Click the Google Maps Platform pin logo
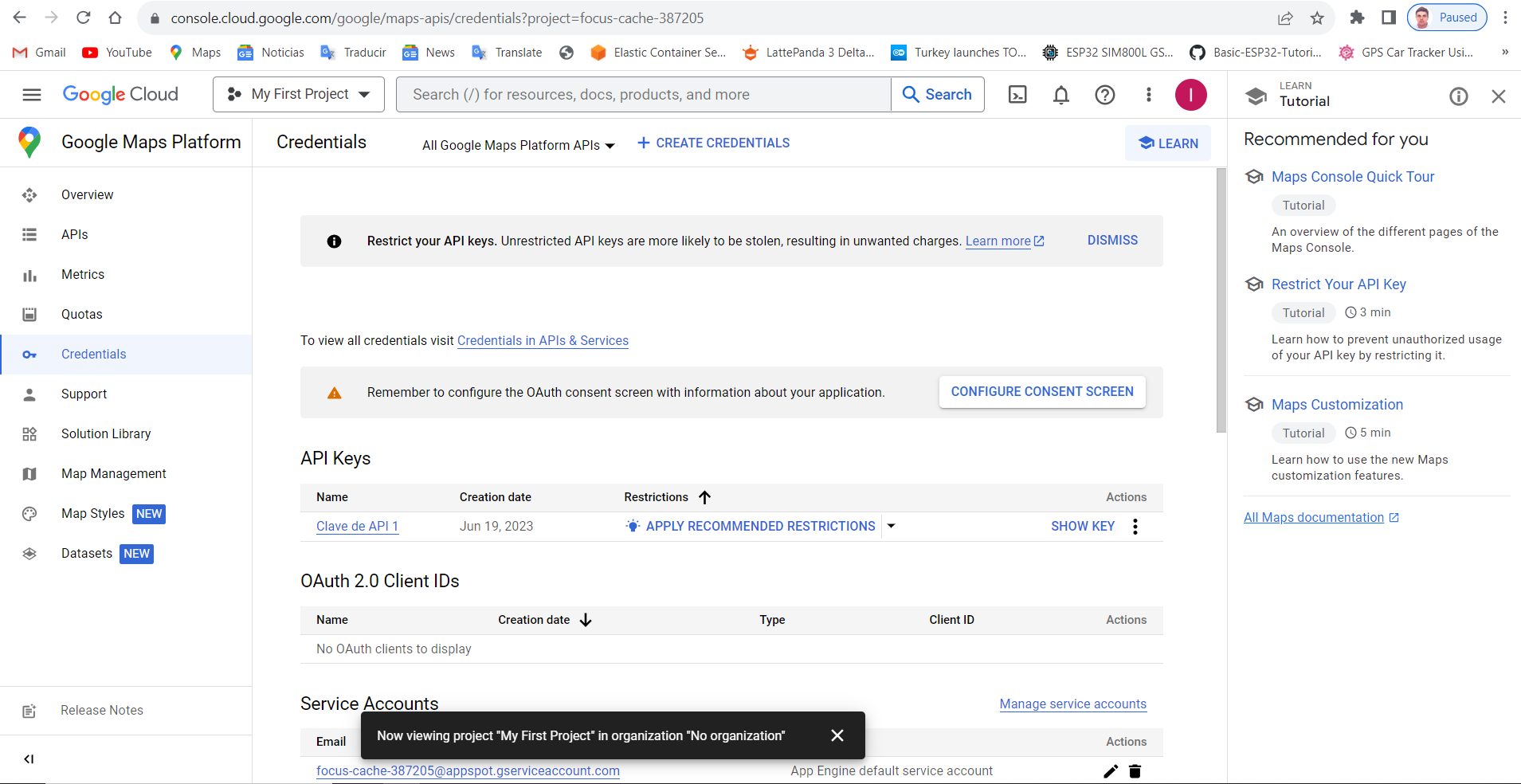Image resolution: width=1521 pixels, height=784 pixels. [29, 142]
